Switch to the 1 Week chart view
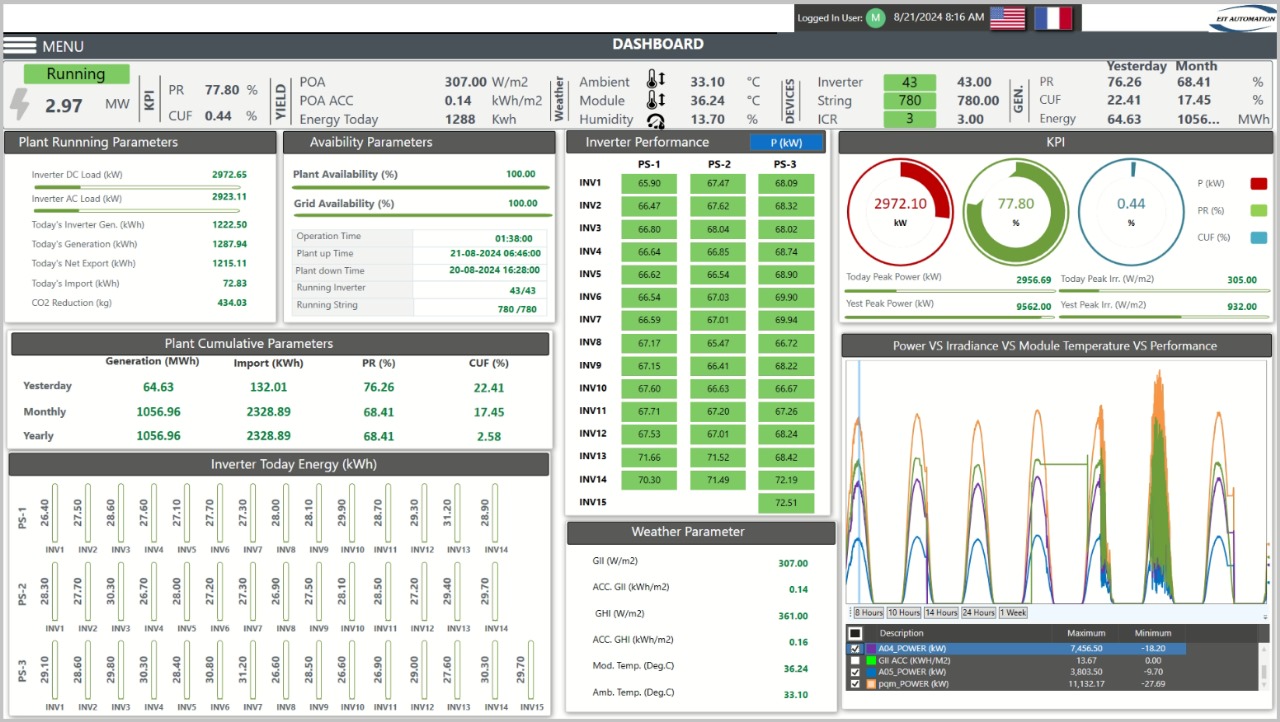 (x=1013, y=612)
